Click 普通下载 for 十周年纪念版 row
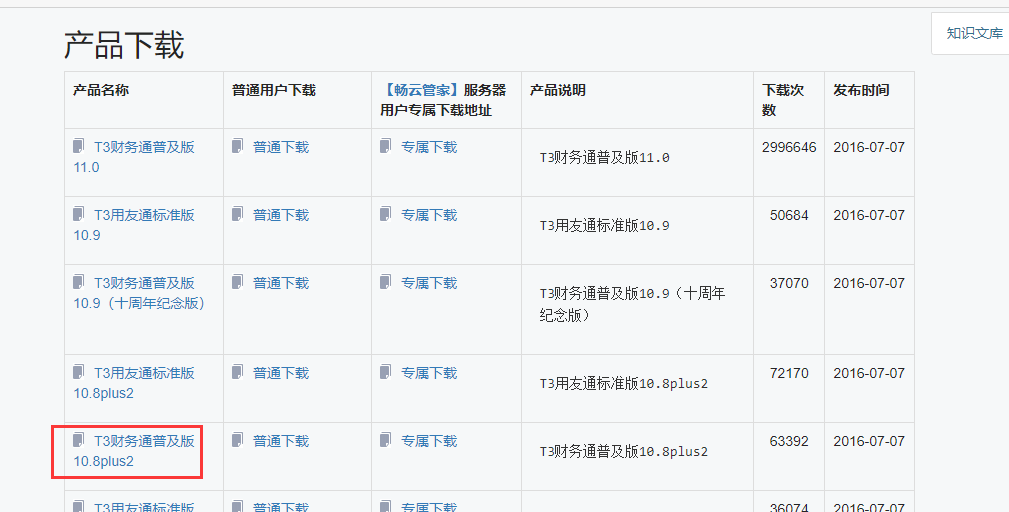This screenshot has height=512, width=1009. 281,284
